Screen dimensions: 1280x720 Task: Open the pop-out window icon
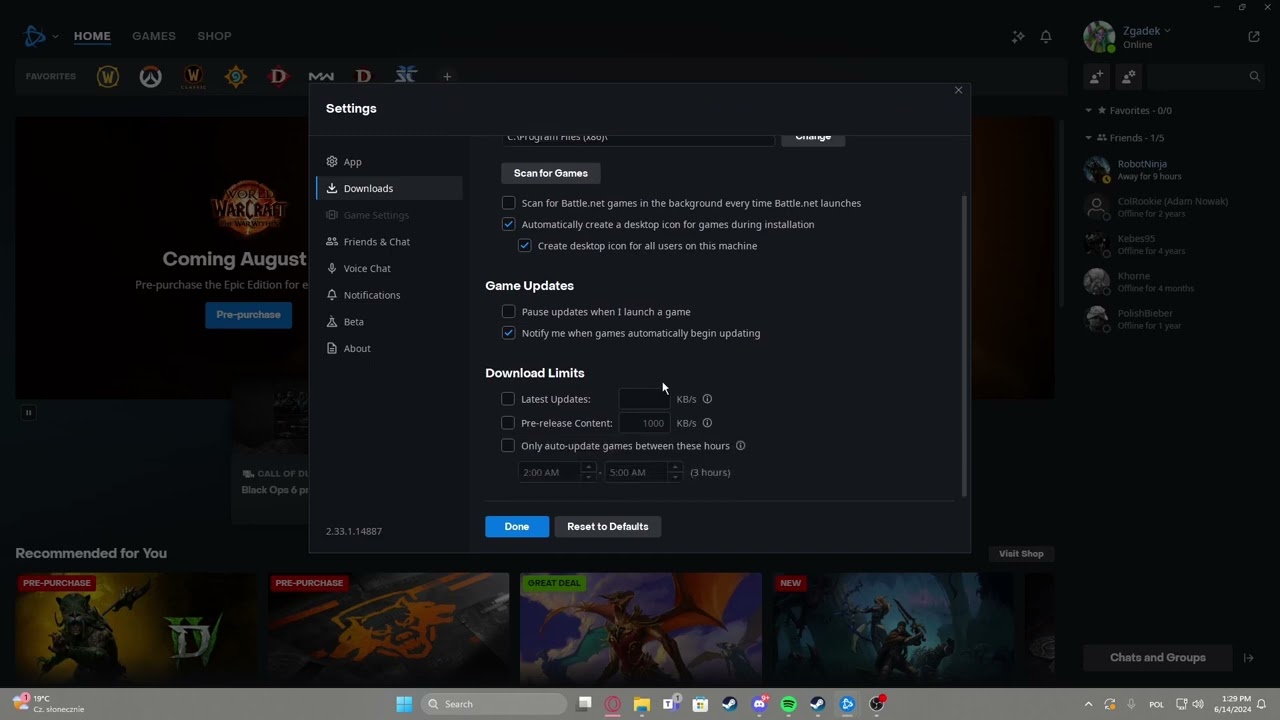pos(1254,36)
